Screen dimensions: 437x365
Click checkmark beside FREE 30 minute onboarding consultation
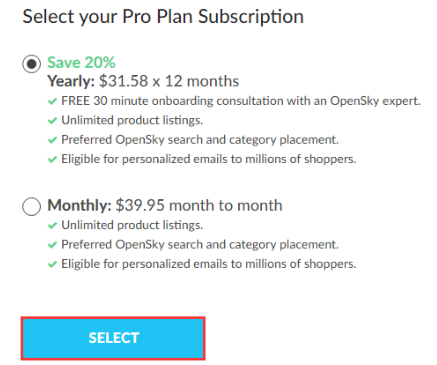pyautogui.click(x=53, y=101)
